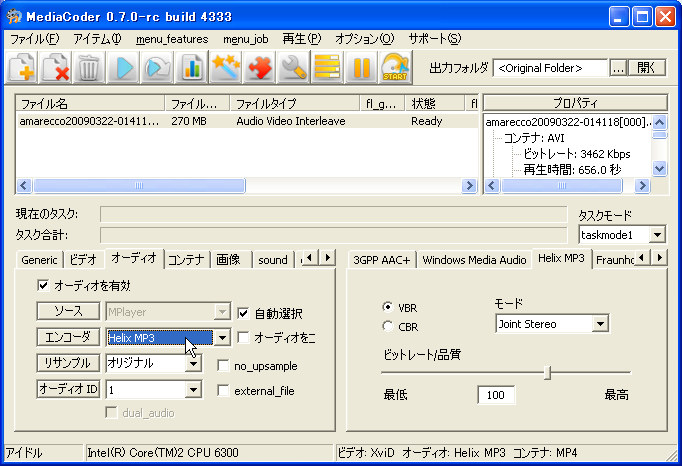Viewport: 682px width, 466px height.
Task: Select the CBR radio button
Action: coord(388,326)
